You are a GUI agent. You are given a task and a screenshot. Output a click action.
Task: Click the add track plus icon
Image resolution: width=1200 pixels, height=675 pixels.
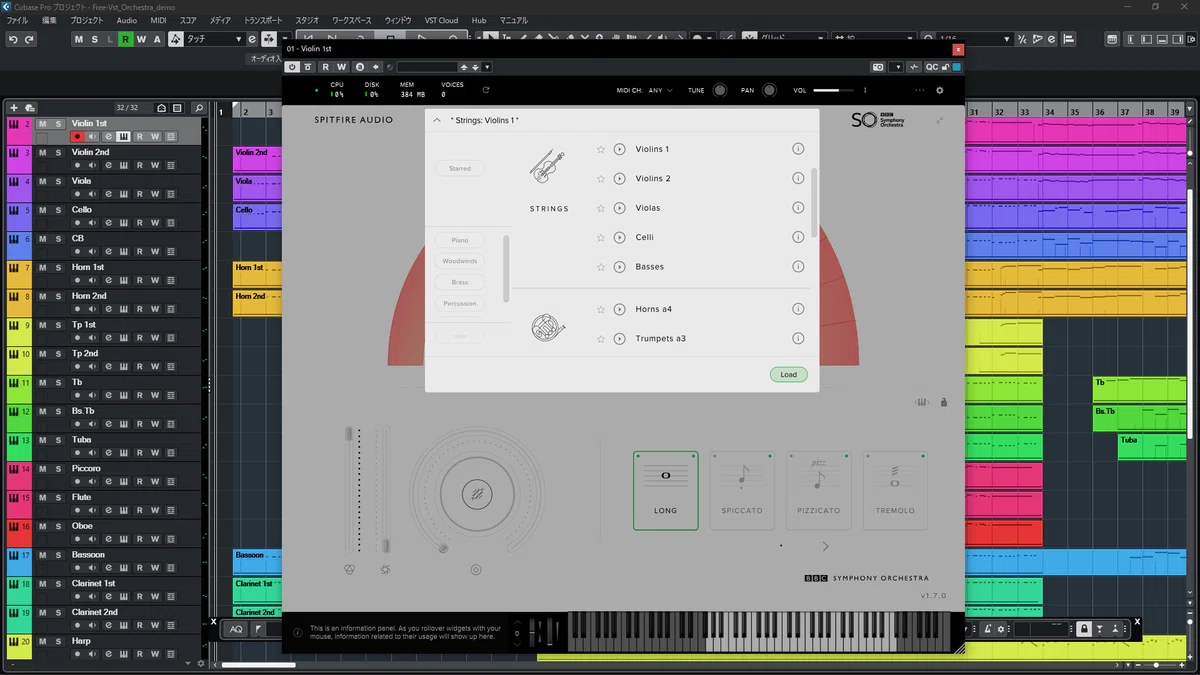point(14,108)
